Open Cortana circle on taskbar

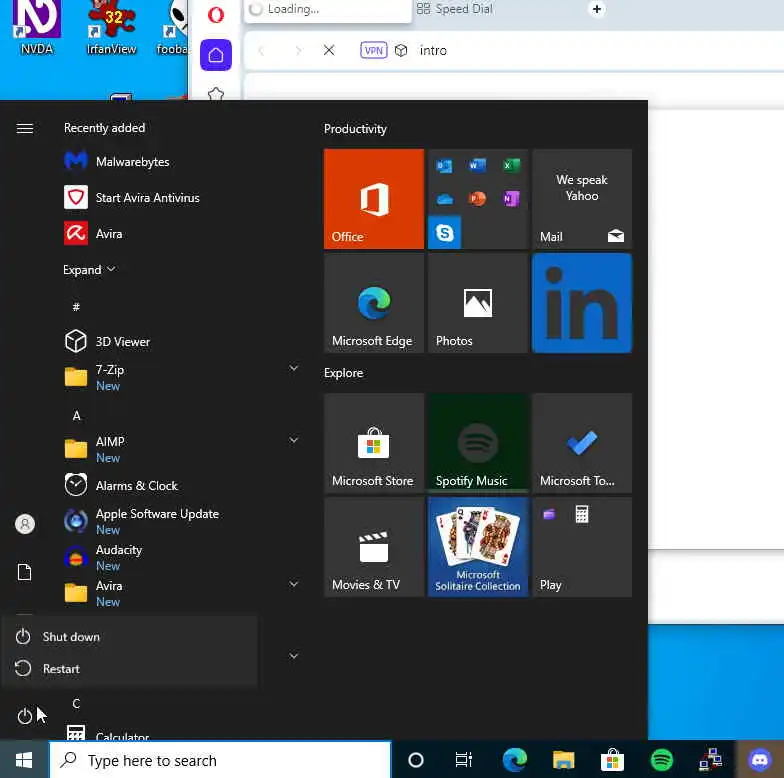pyautogui.click(x=416, y=760)
